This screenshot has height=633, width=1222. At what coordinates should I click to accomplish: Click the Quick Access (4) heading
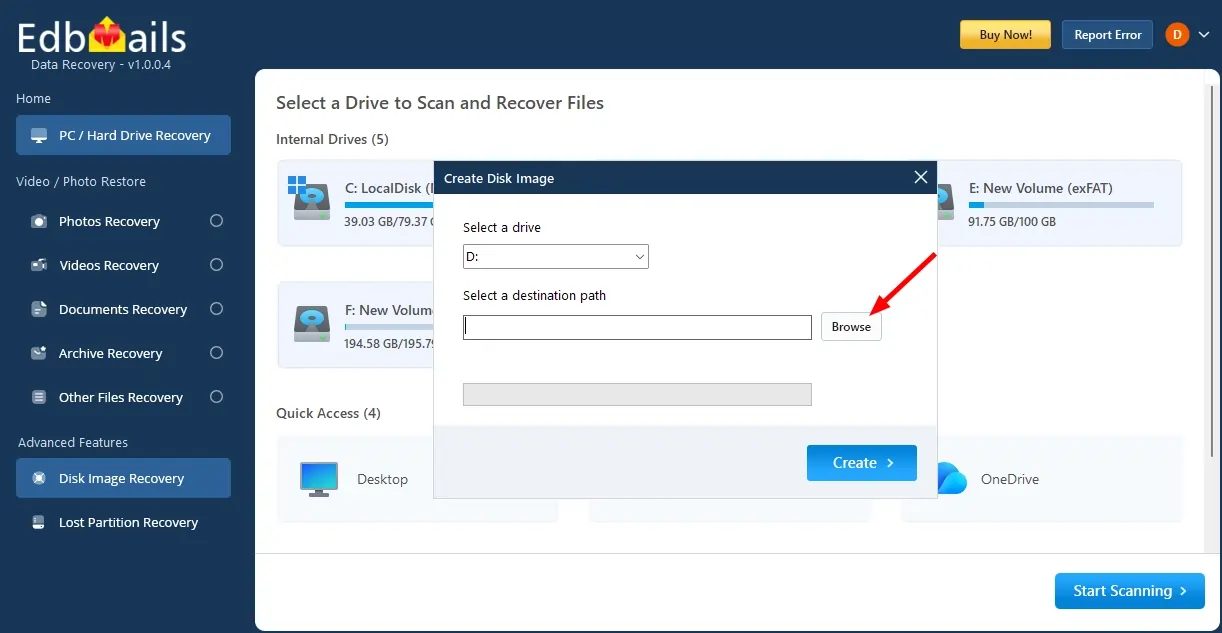coord(328,413)
